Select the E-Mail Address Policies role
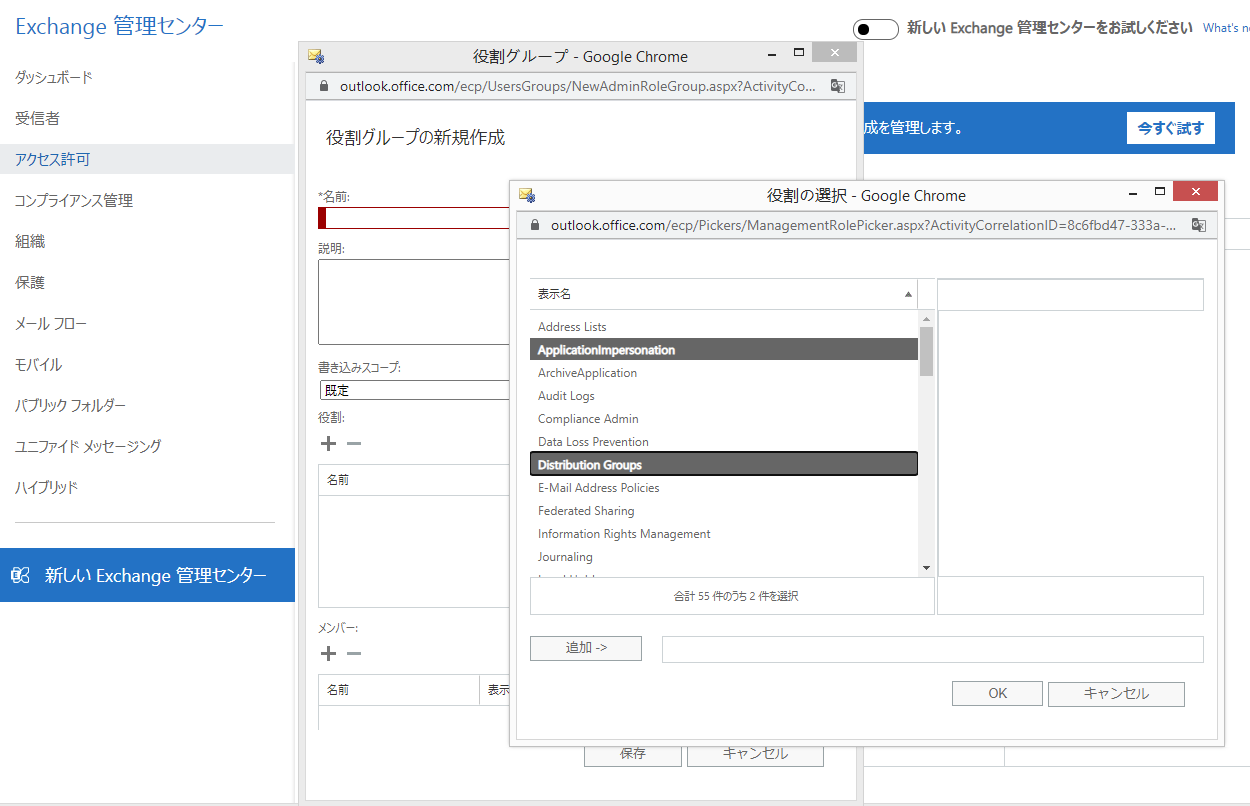This screenshot has height=806, width=1250. point(724,488)
